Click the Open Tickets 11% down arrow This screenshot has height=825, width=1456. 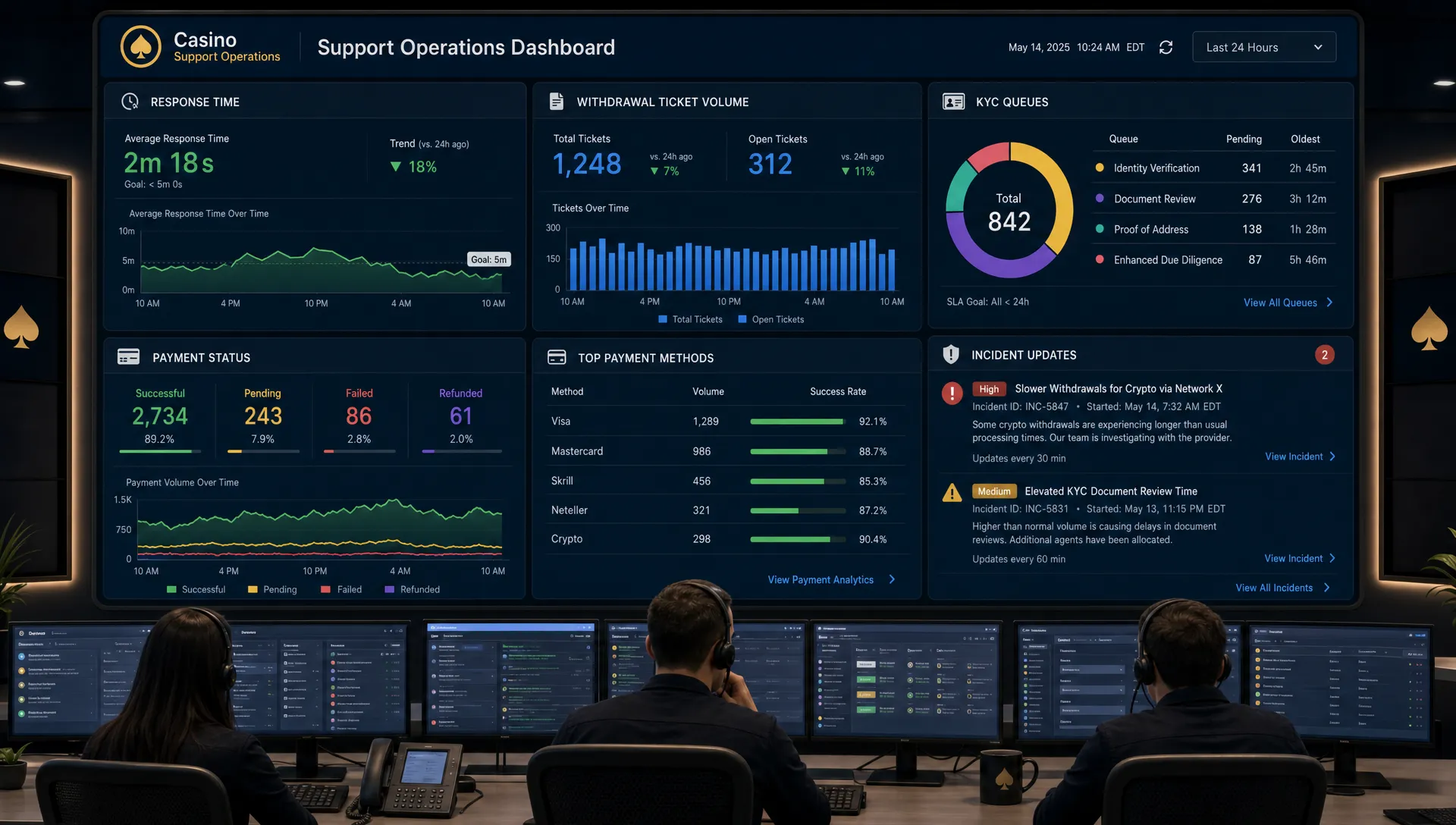846,171
